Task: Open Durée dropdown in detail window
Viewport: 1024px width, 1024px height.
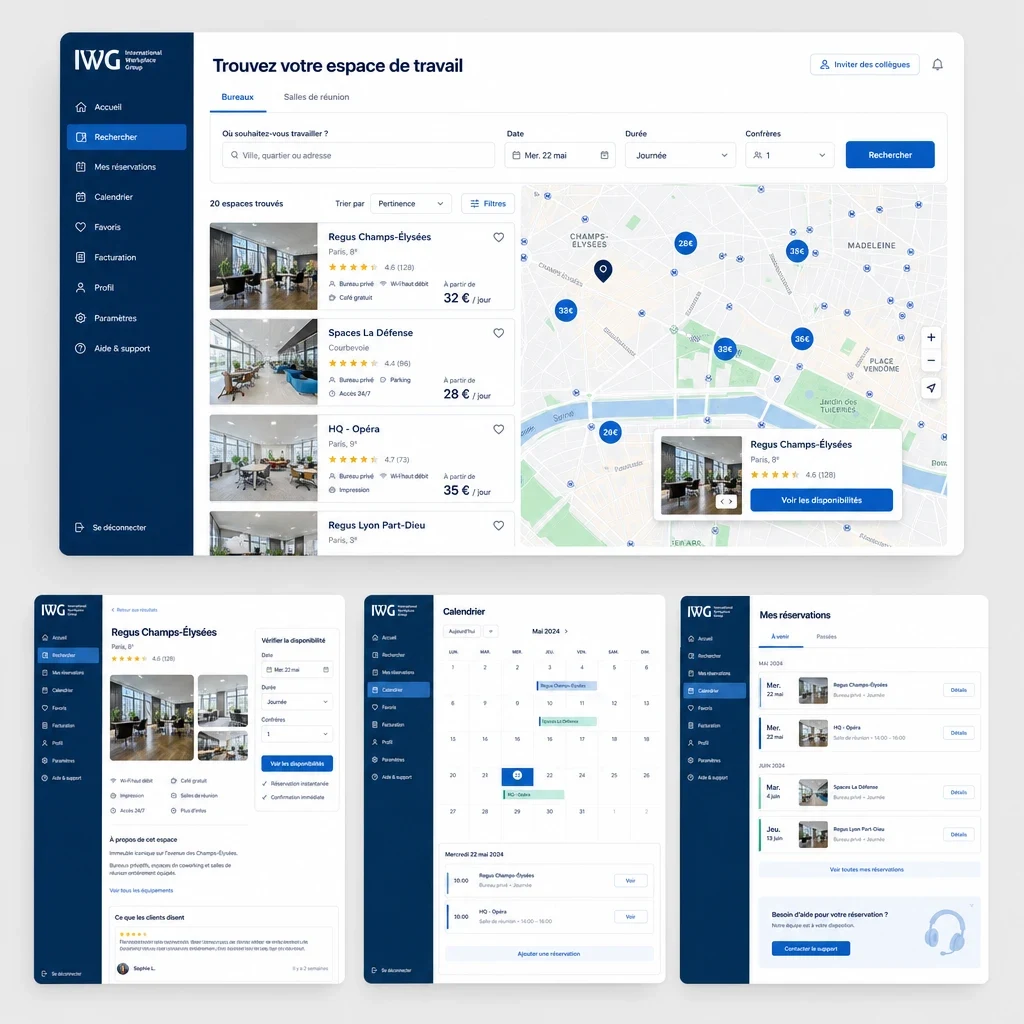Action: tap(297, 702)
